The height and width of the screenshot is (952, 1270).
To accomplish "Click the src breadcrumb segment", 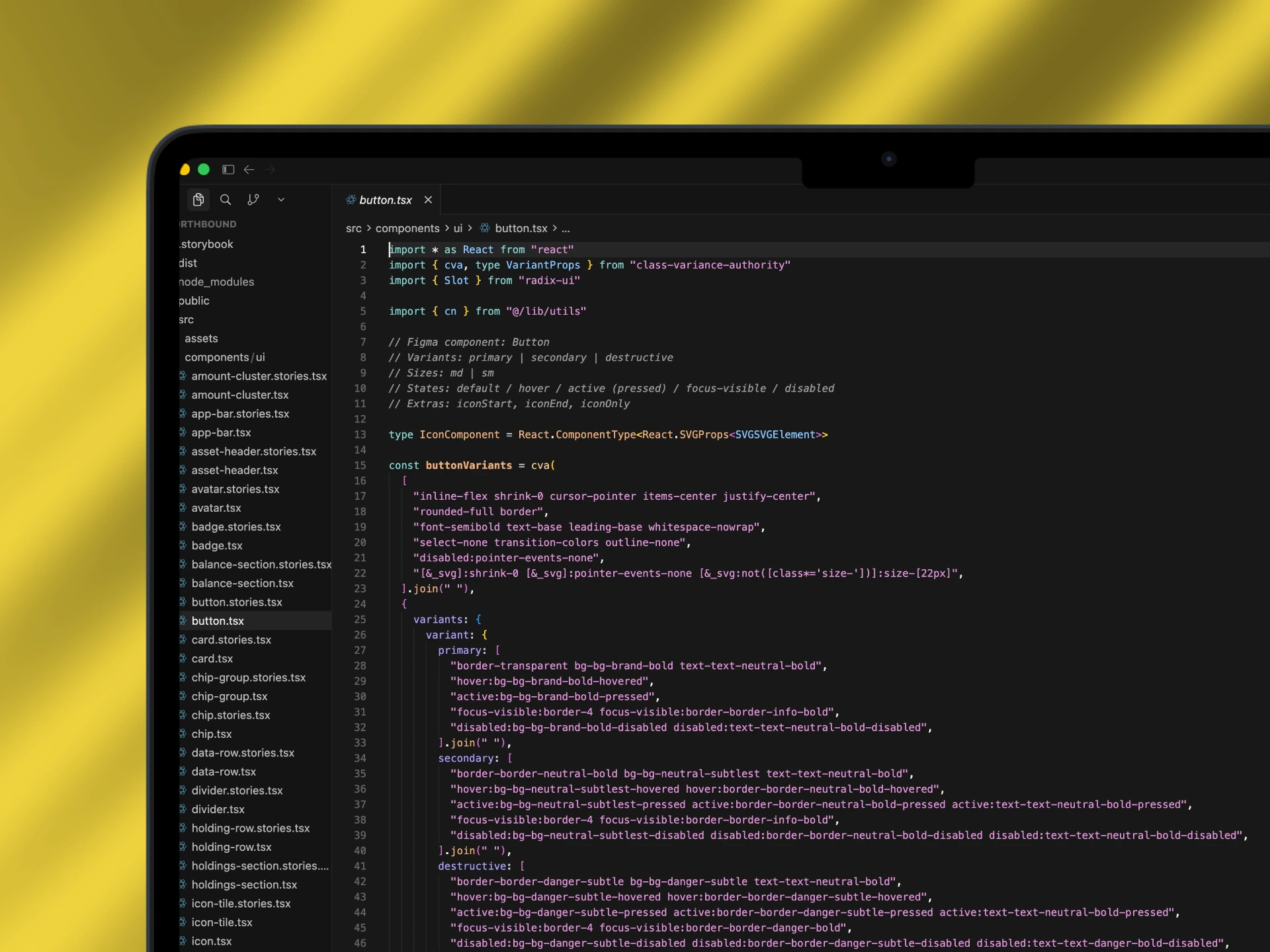I will 354,229.
